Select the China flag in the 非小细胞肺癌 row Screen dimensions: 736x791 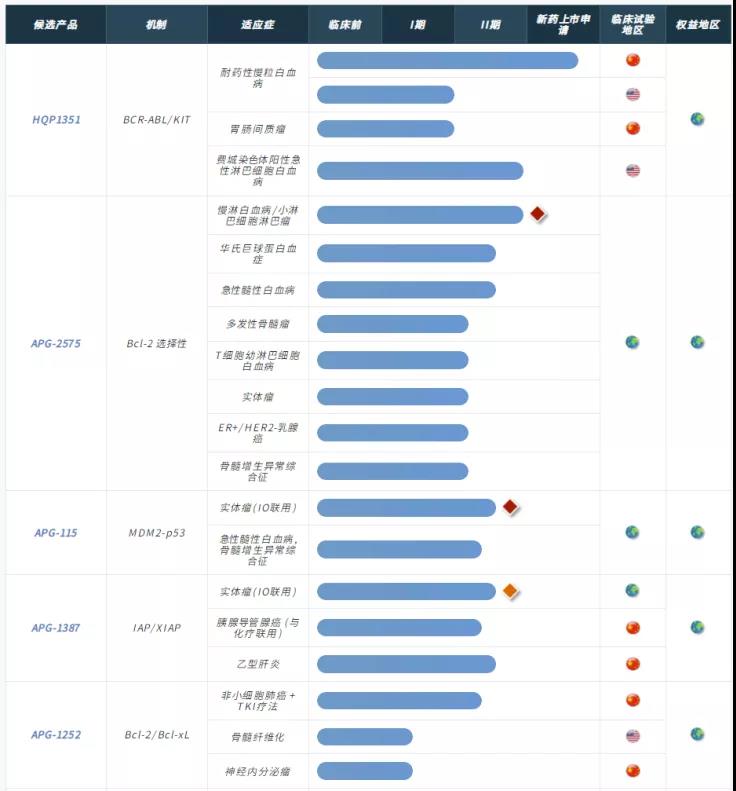[633, 700]
